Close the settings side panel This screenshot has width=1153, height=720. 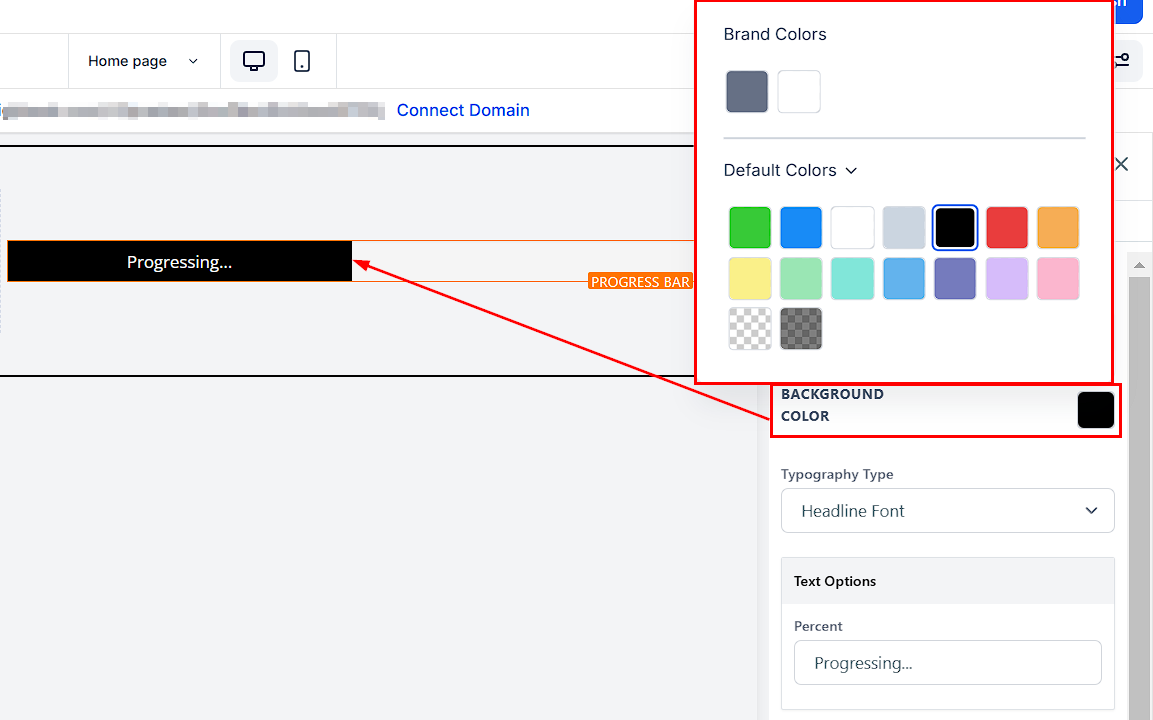(x=1121, y=164)
